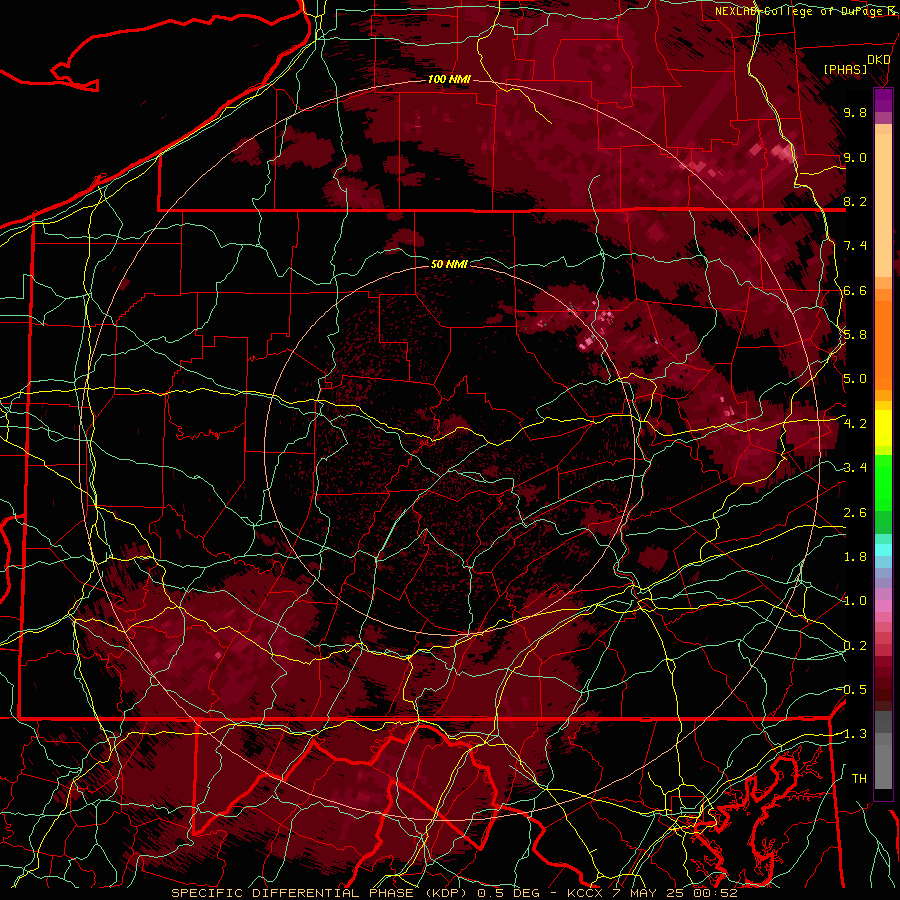The width and height of the screenshot is (900, 900).
Task: Click the 3.4 value on the color scale
Action: [x=855, y=468]
